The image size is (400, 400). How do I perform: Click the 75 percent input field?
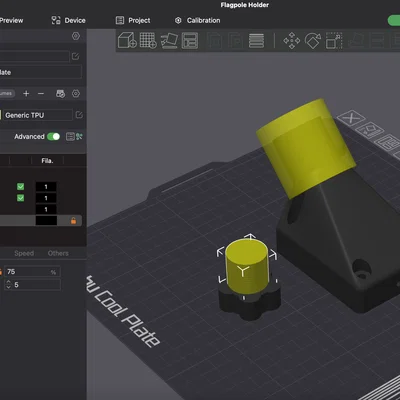32,272
